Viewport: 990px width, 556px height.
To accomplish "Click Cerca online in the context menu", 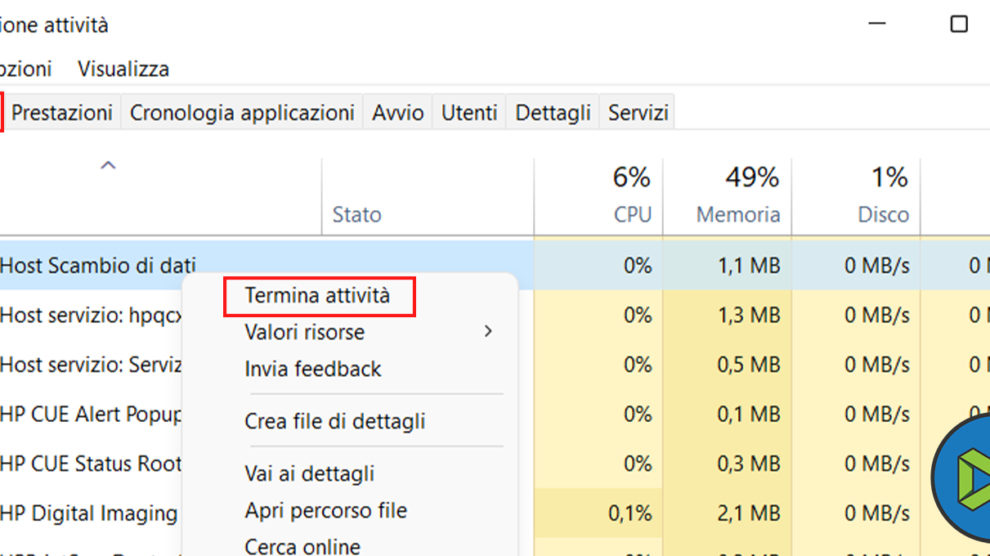I will click(303, 546).
